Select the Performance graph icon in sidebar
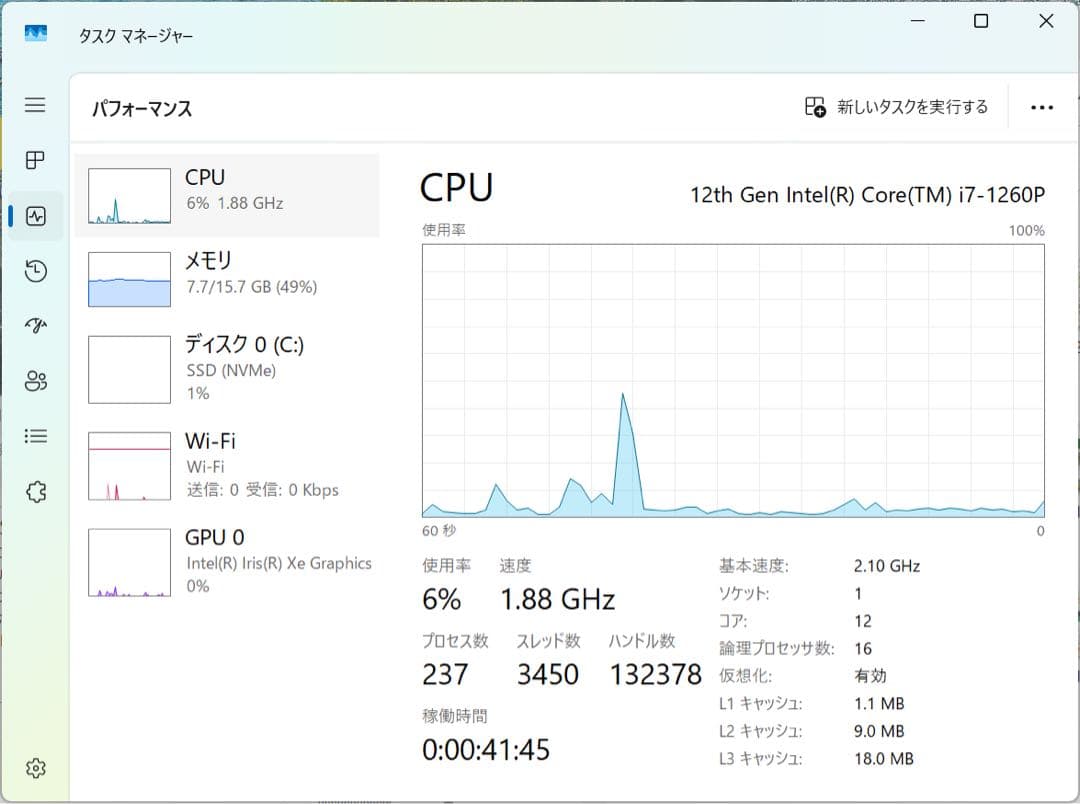 tap(35, 215)
